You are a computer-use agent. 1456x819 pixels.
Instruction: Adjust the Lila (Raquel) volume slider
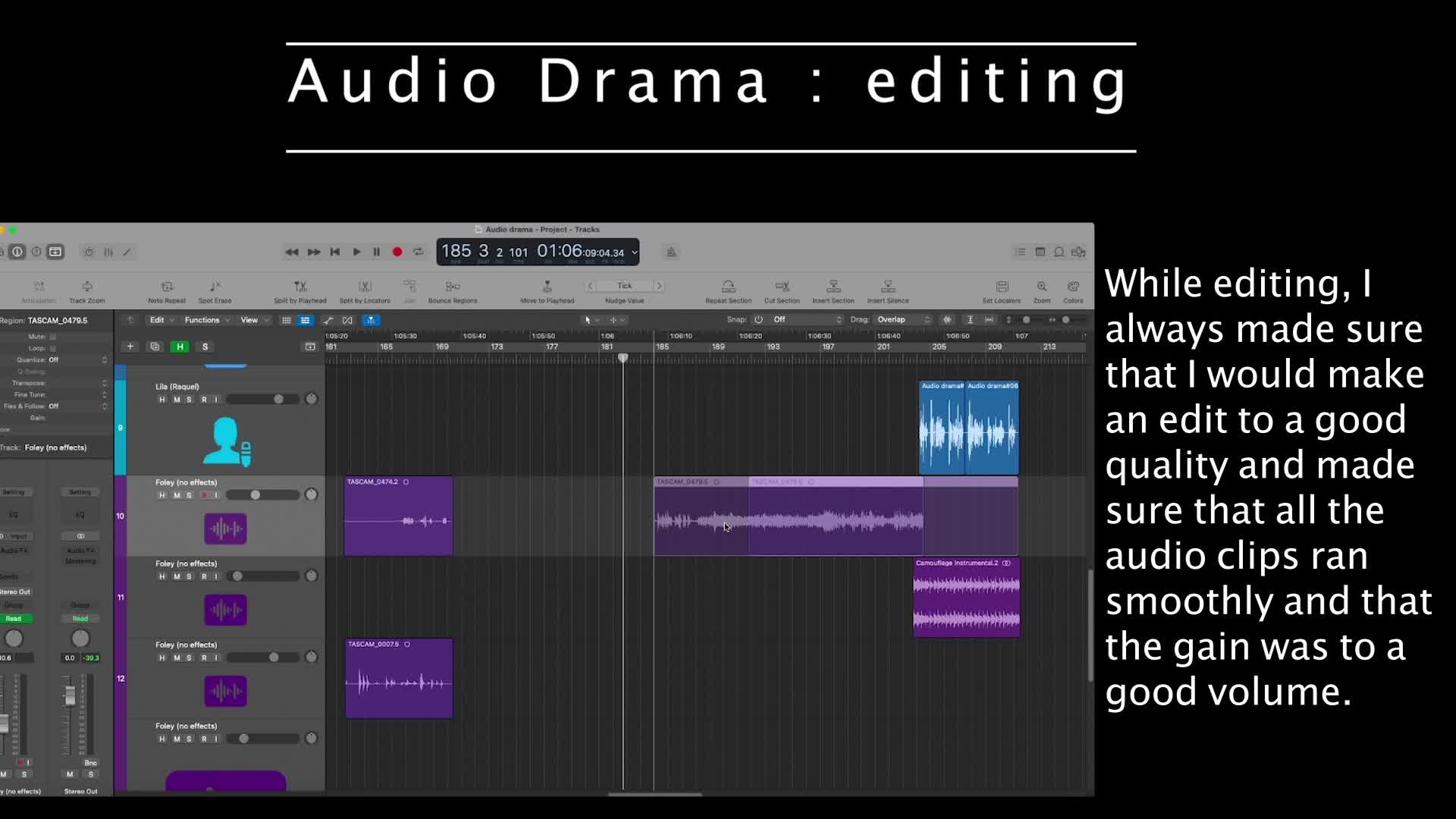click(262, 400)
